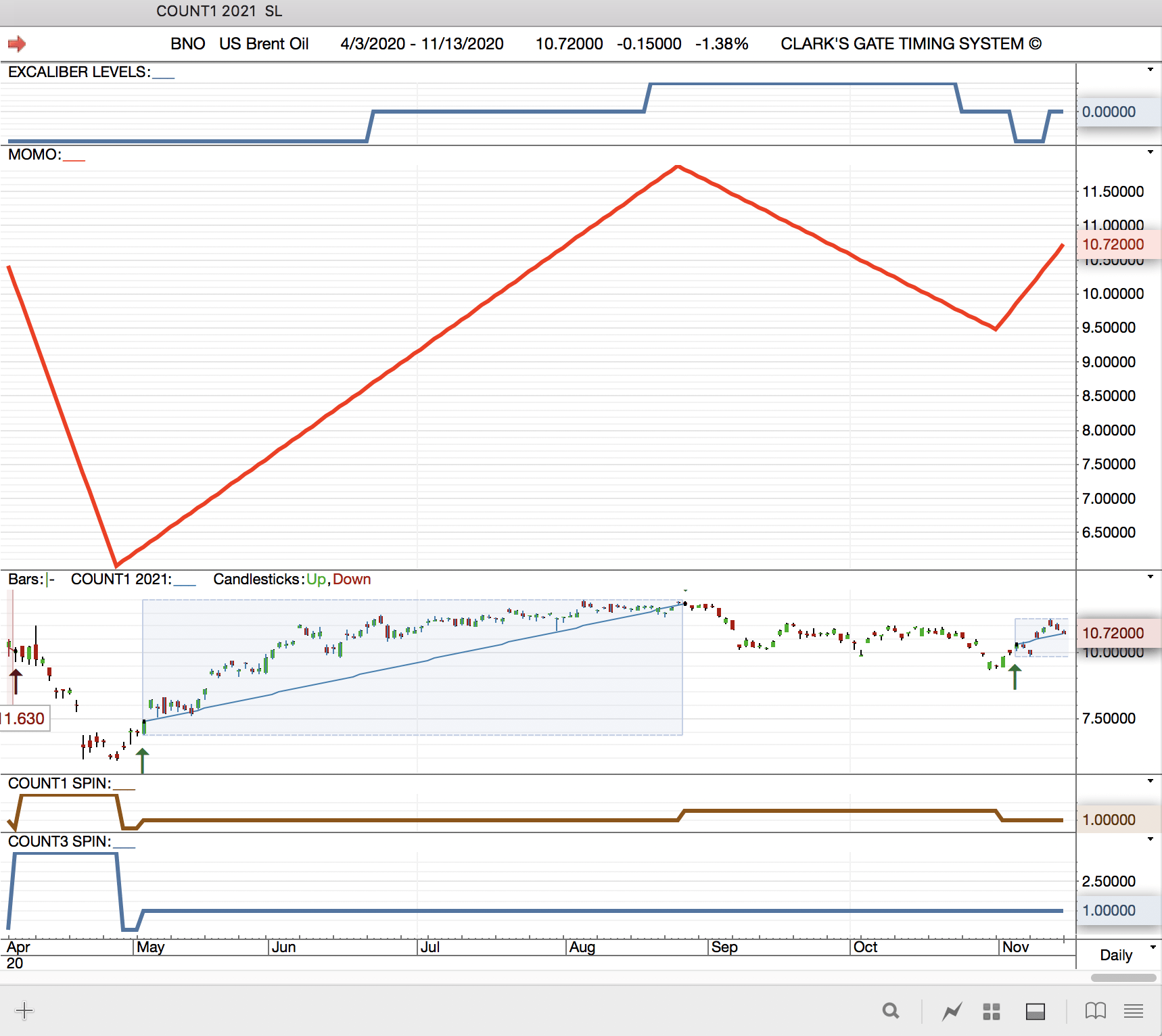Click the Apr label on the time axis
The height and width of the screenshot is (1036, 1162).
pos(18,947)
